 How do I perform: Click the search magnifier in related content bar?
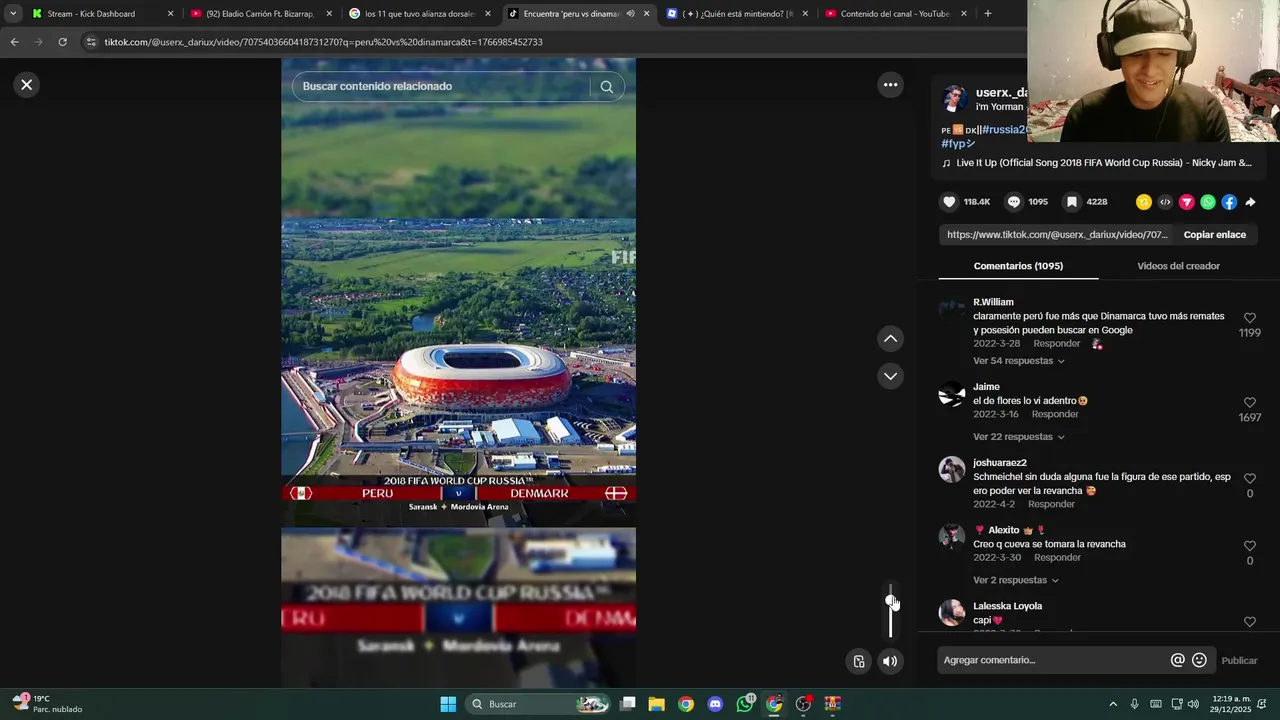[x=606, y=86]
